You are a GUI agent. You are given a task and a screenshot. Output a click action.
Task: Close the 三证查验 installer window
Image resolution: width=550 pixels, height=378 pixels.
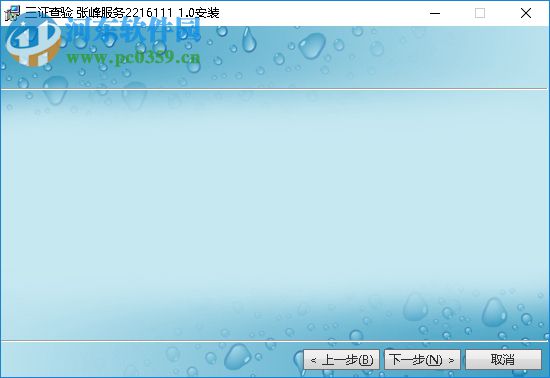525,13
